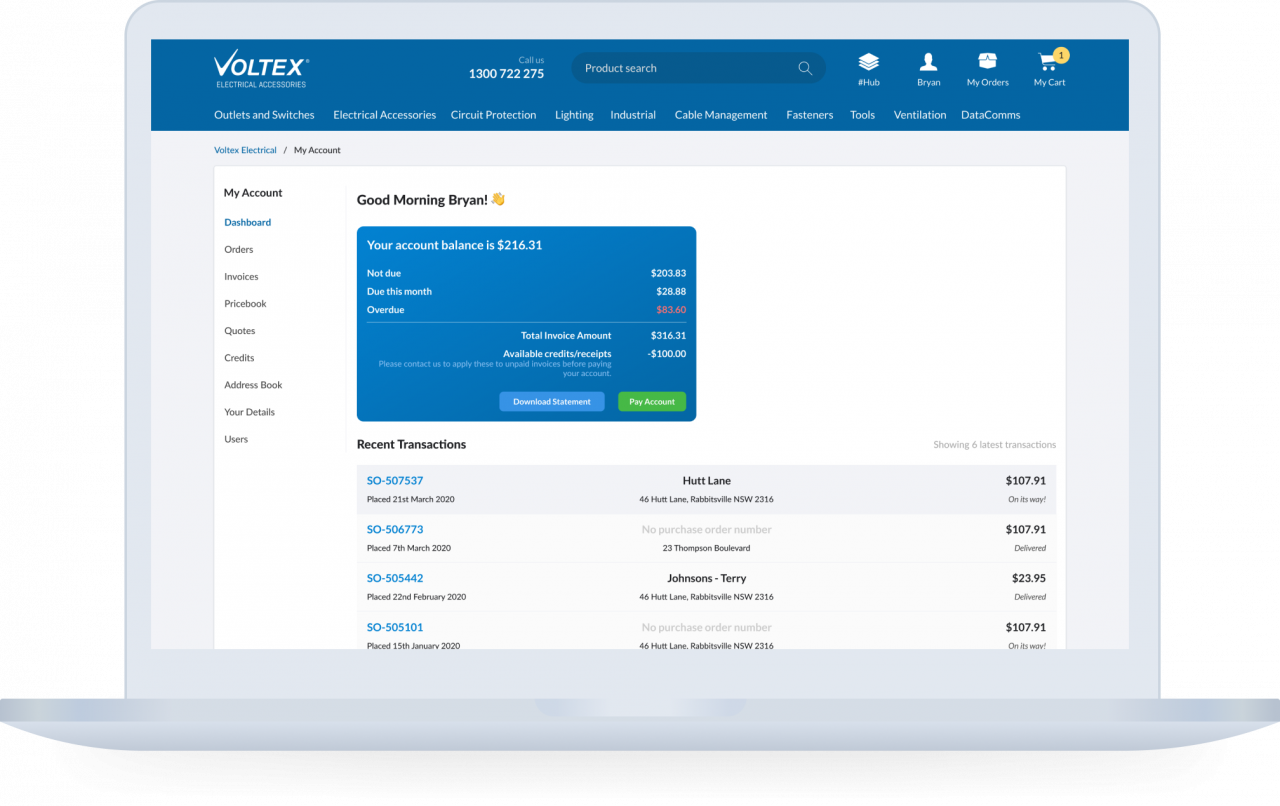
Task: Open order SO-507537
Action: click(x=395, y=481)
